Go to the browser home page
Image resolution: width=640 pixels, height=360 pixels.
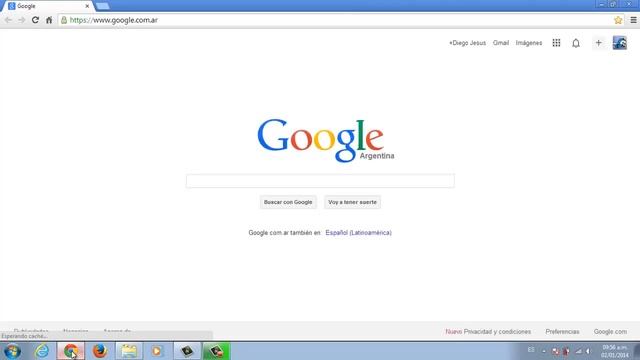point(49,20)
